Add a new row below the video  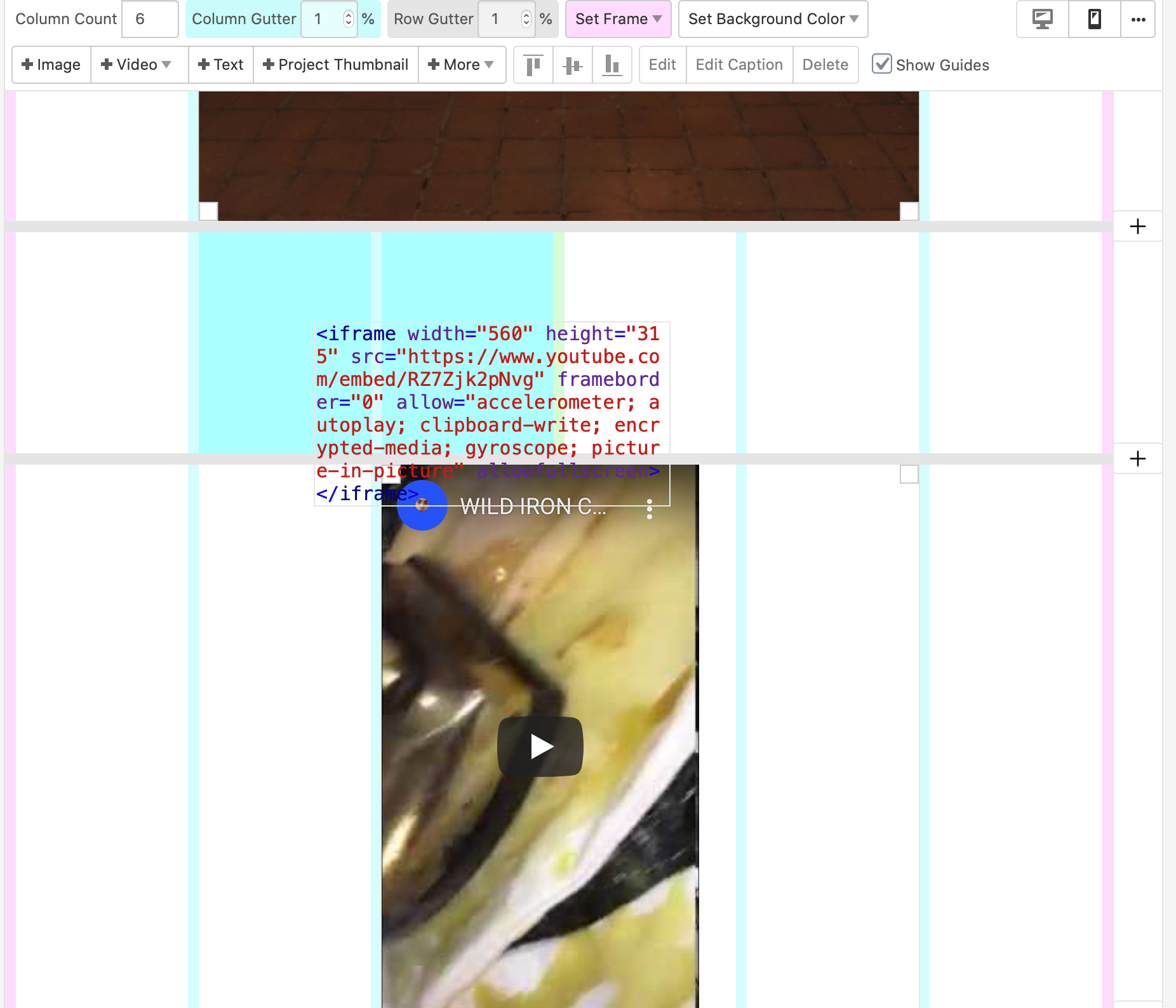tap(1138, 458)
